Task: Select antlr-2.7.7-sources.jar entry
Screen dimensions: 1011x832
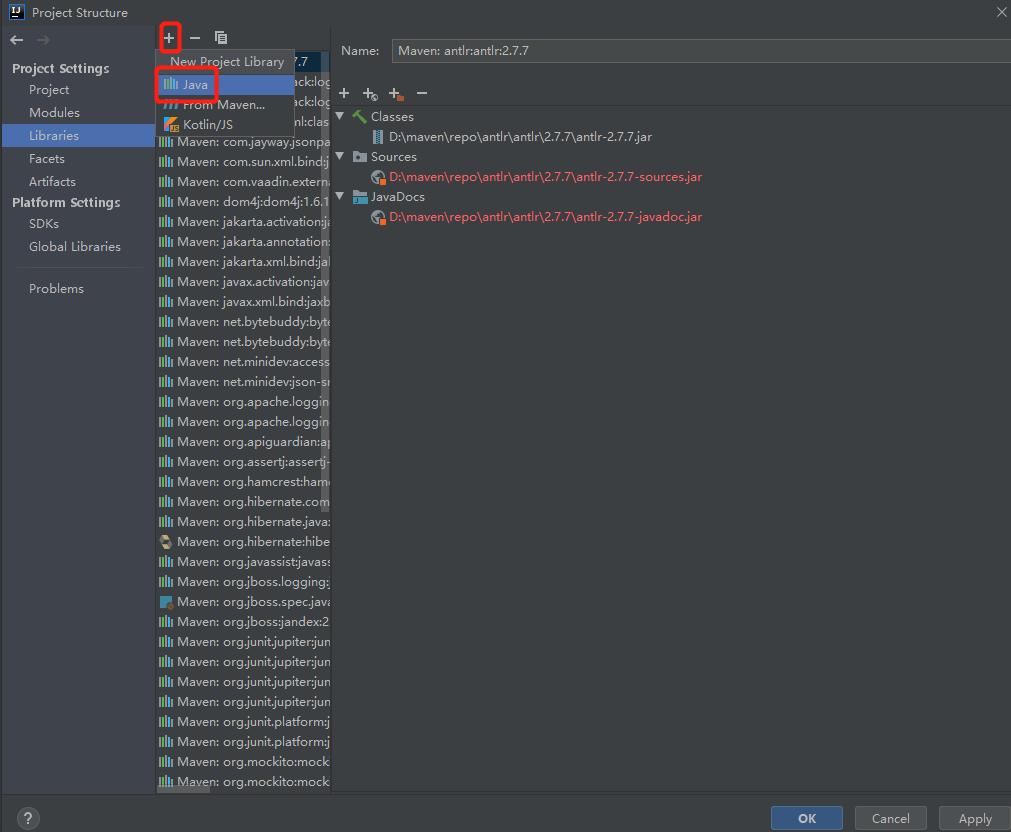Action: point(545,177)
